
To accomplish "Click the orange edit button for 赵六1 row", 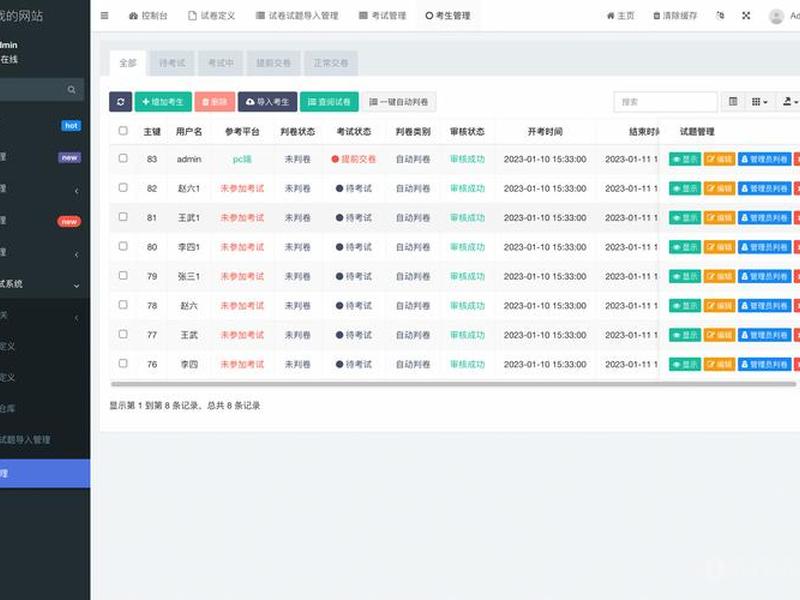I will pos(719,188).
